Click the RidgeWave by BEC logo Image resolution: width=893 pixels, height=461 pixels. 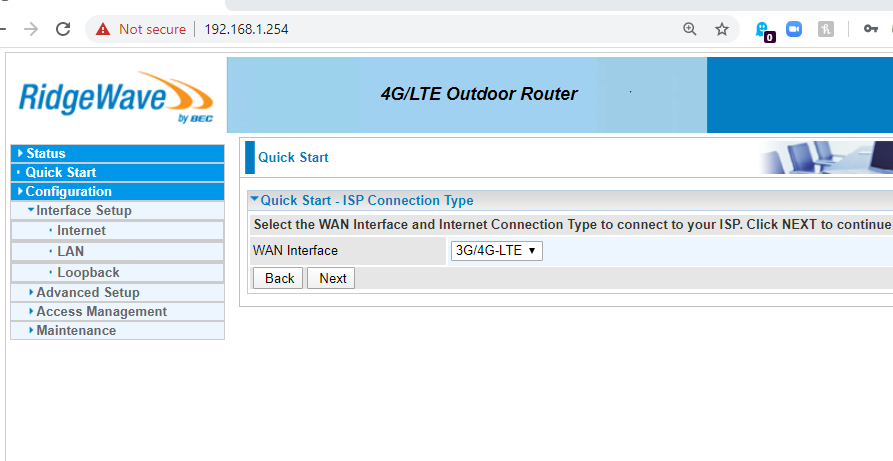[116, 97]
